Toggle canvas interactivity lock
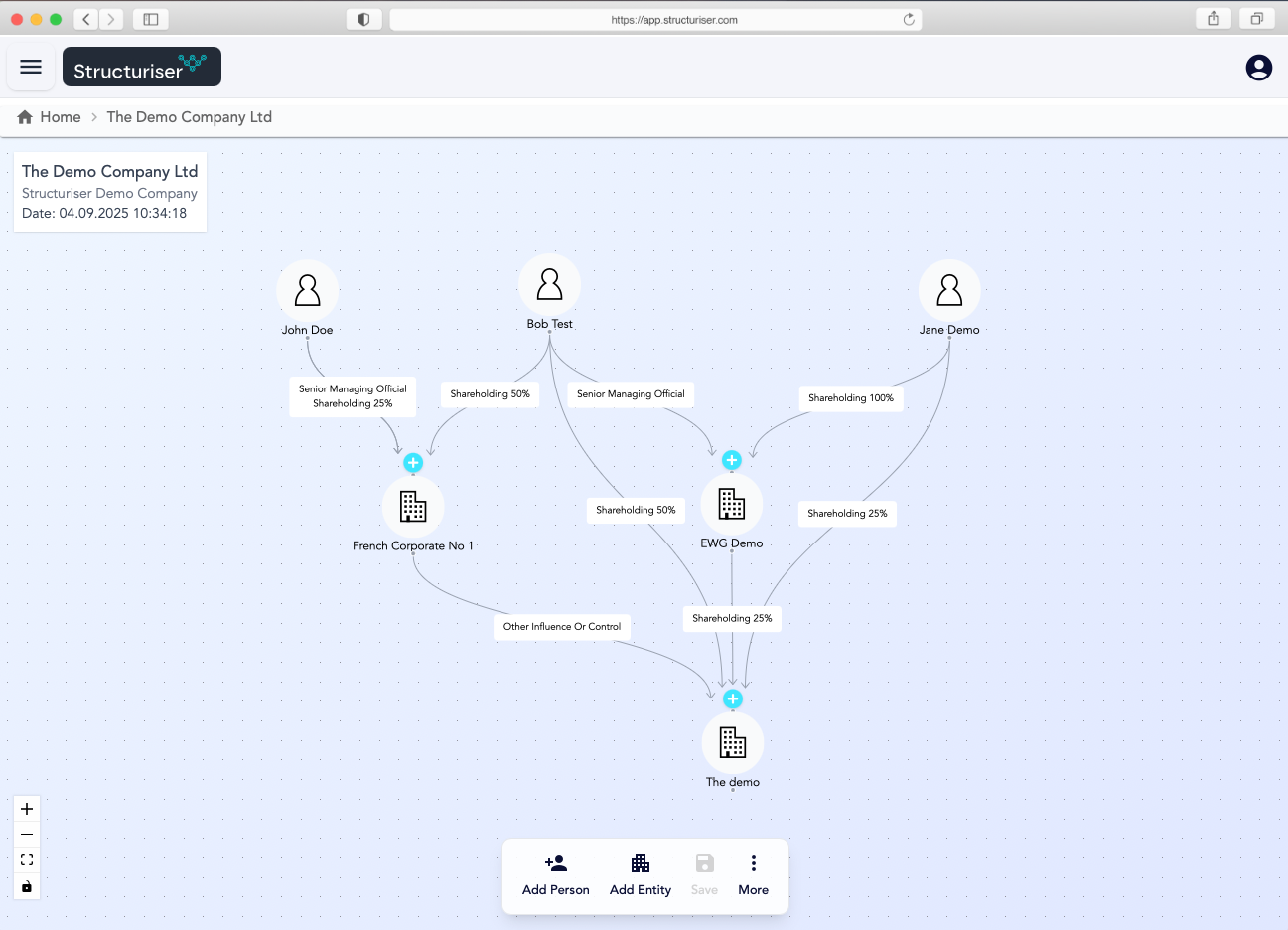1288x930 pixels. [27, 886]
